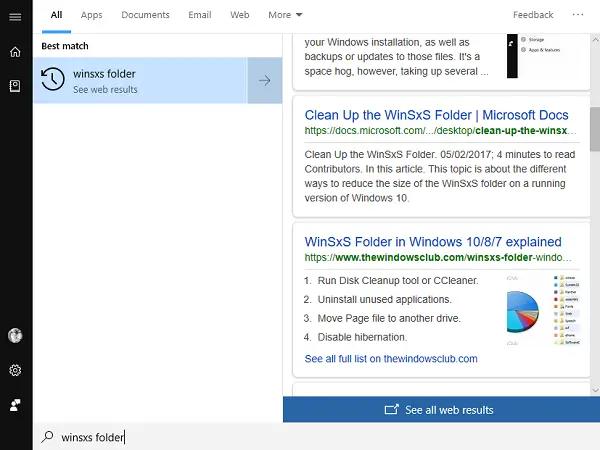Viewport: 600px width, 450px height.
Task: Click the Feedback link
Action: 533,15
